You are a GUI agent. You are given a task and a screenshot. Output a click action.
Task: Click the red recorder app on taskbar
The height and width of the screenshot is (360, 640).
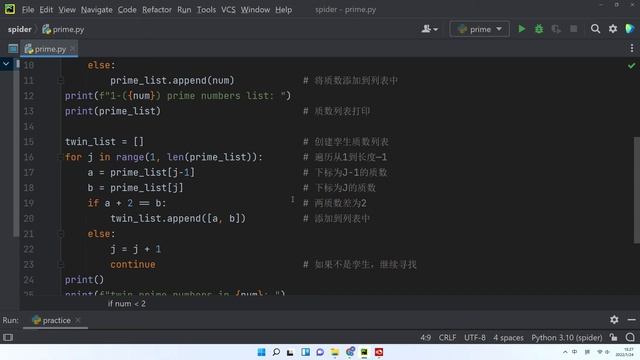pyautogui.click(x=379, y=352)
